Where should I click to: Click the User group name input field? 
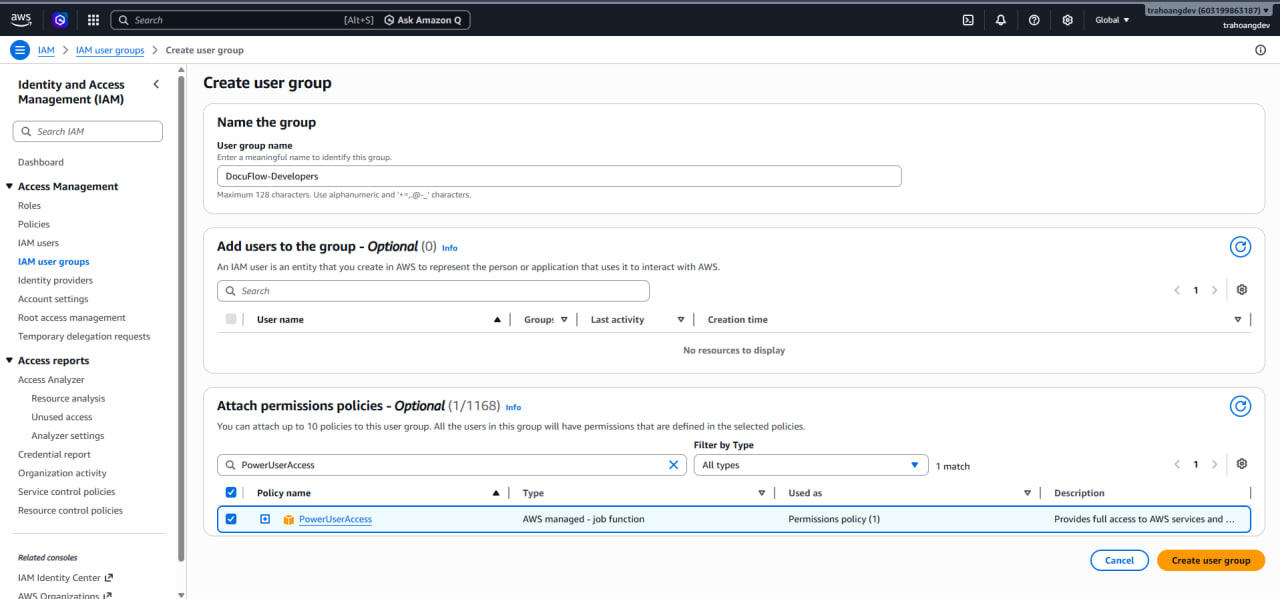click(x=559, y=176)
